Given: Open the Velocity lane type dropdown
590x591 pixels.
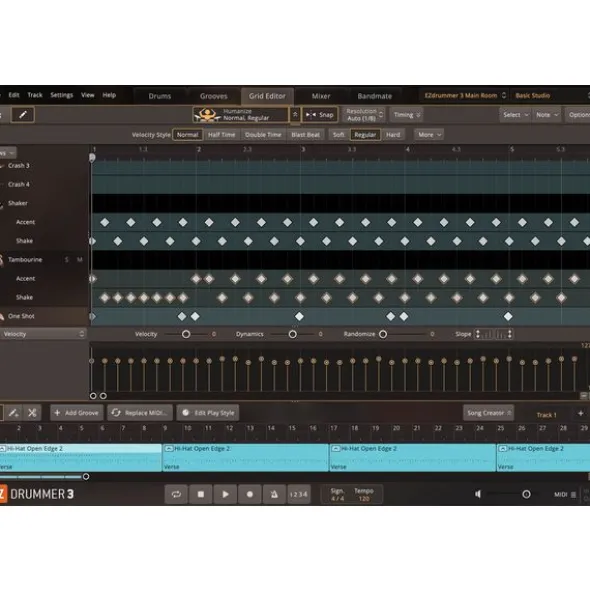Looking at the screenshot, I should point(43,334).
